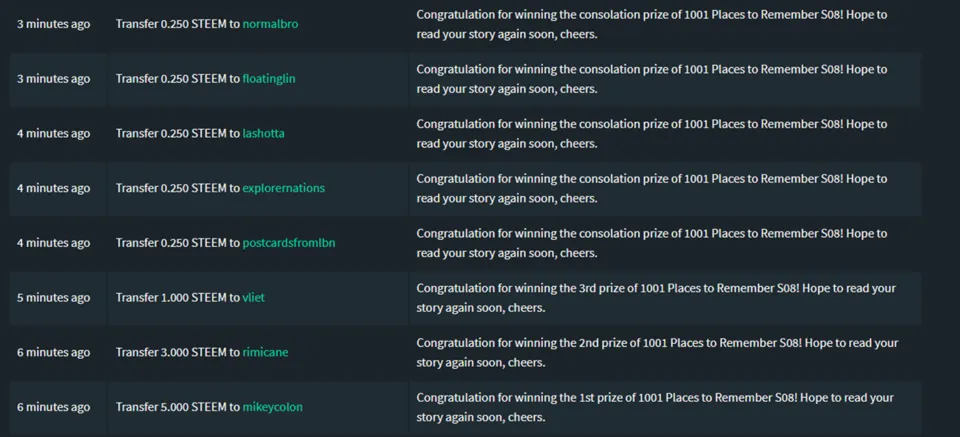Open the normalbro account link
The width and height of the screenshot is (960, 437).
pos(270,24)
